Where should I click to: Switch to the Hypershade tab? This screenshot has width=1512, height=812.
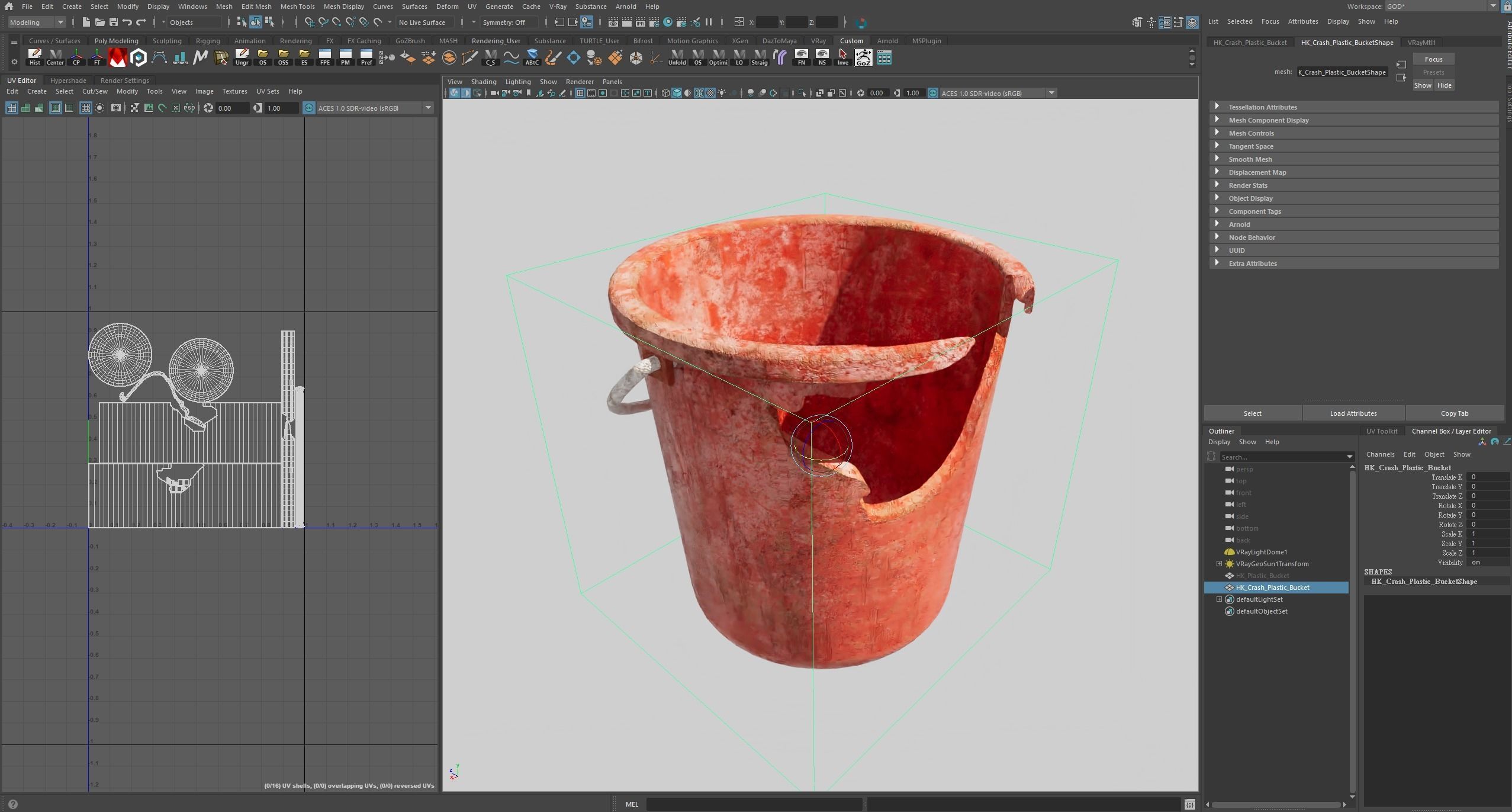point(68,81)
